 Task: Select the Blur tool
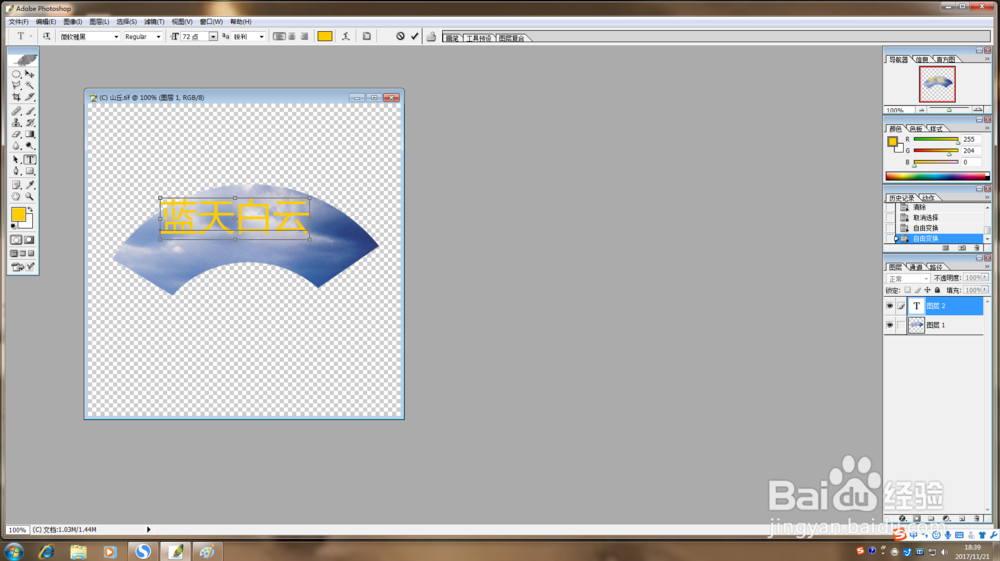[x=17, y=145]
